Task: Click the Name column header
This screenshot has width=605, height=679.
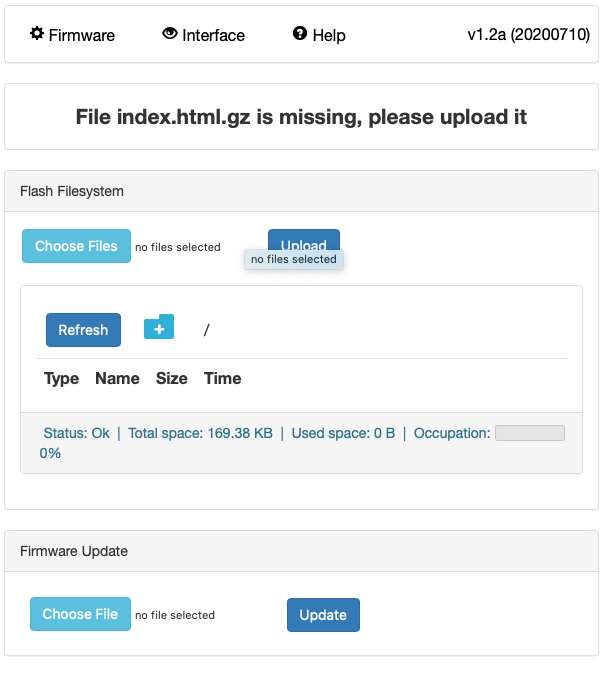Action: click(117, 378)
